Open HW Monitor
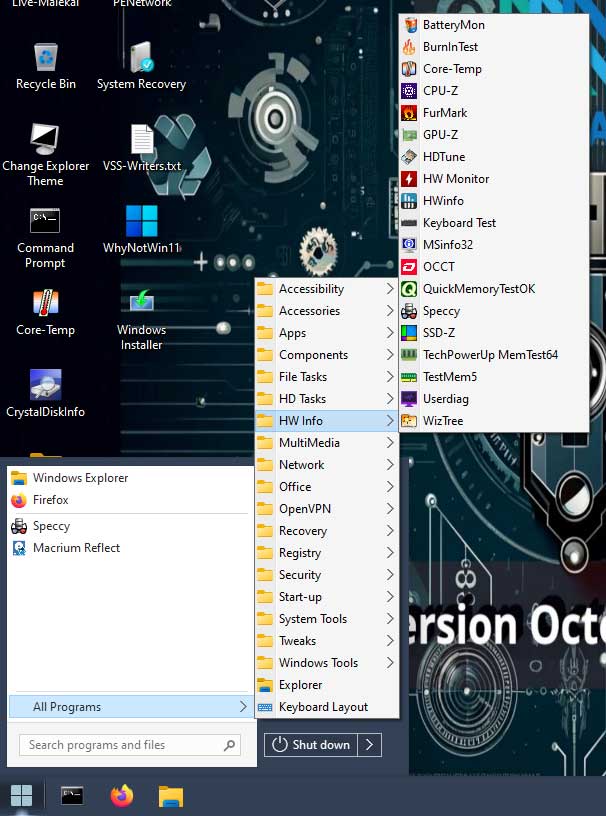The image size is (606, 816). 494,179
